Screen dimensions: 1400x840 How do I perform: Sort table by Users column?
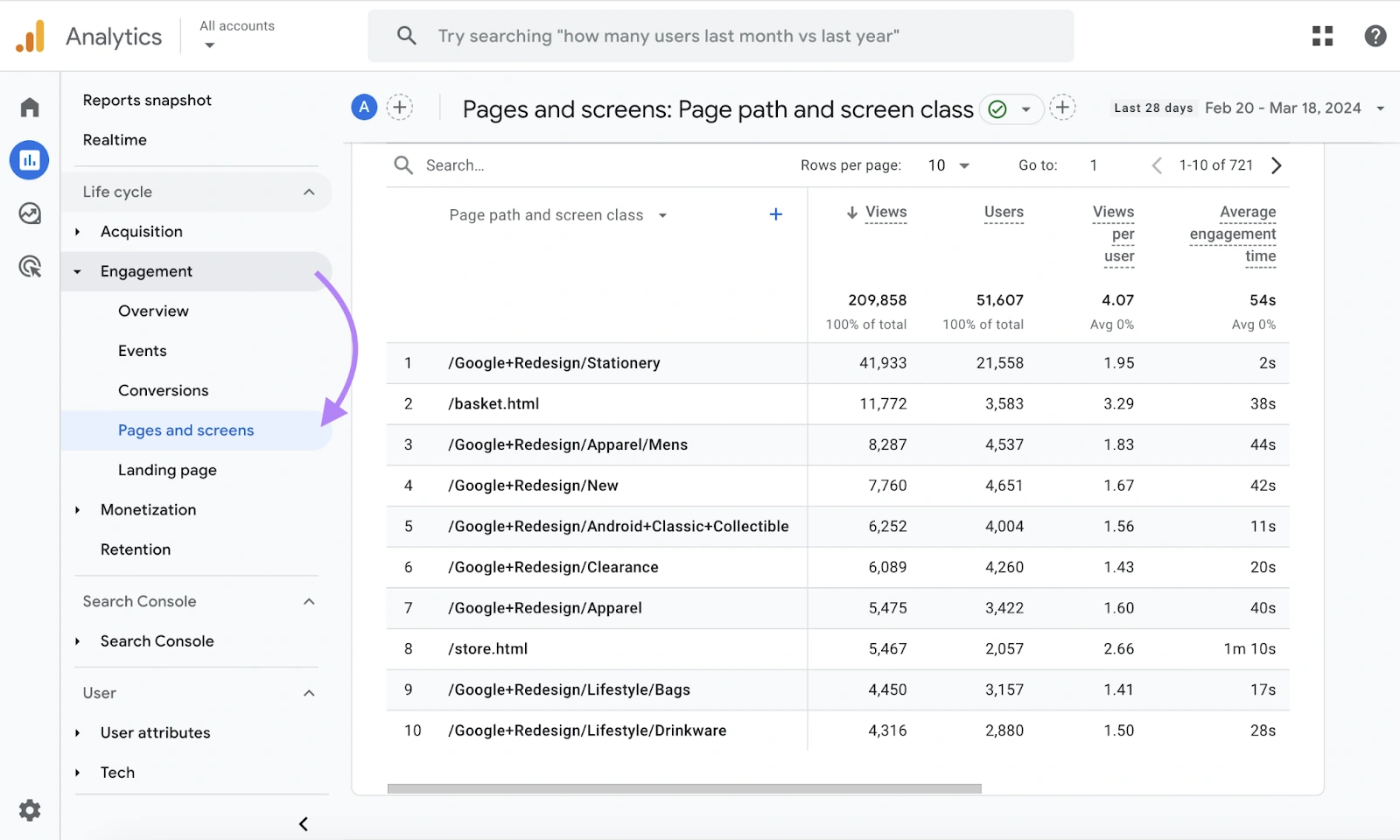(1004, 213)
